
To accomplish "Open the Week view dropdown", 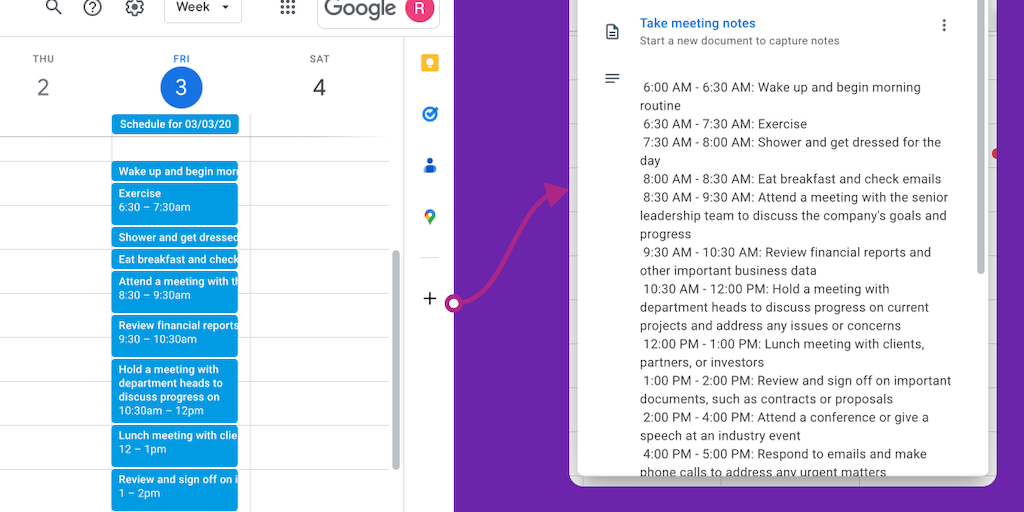I will point(202,8).
